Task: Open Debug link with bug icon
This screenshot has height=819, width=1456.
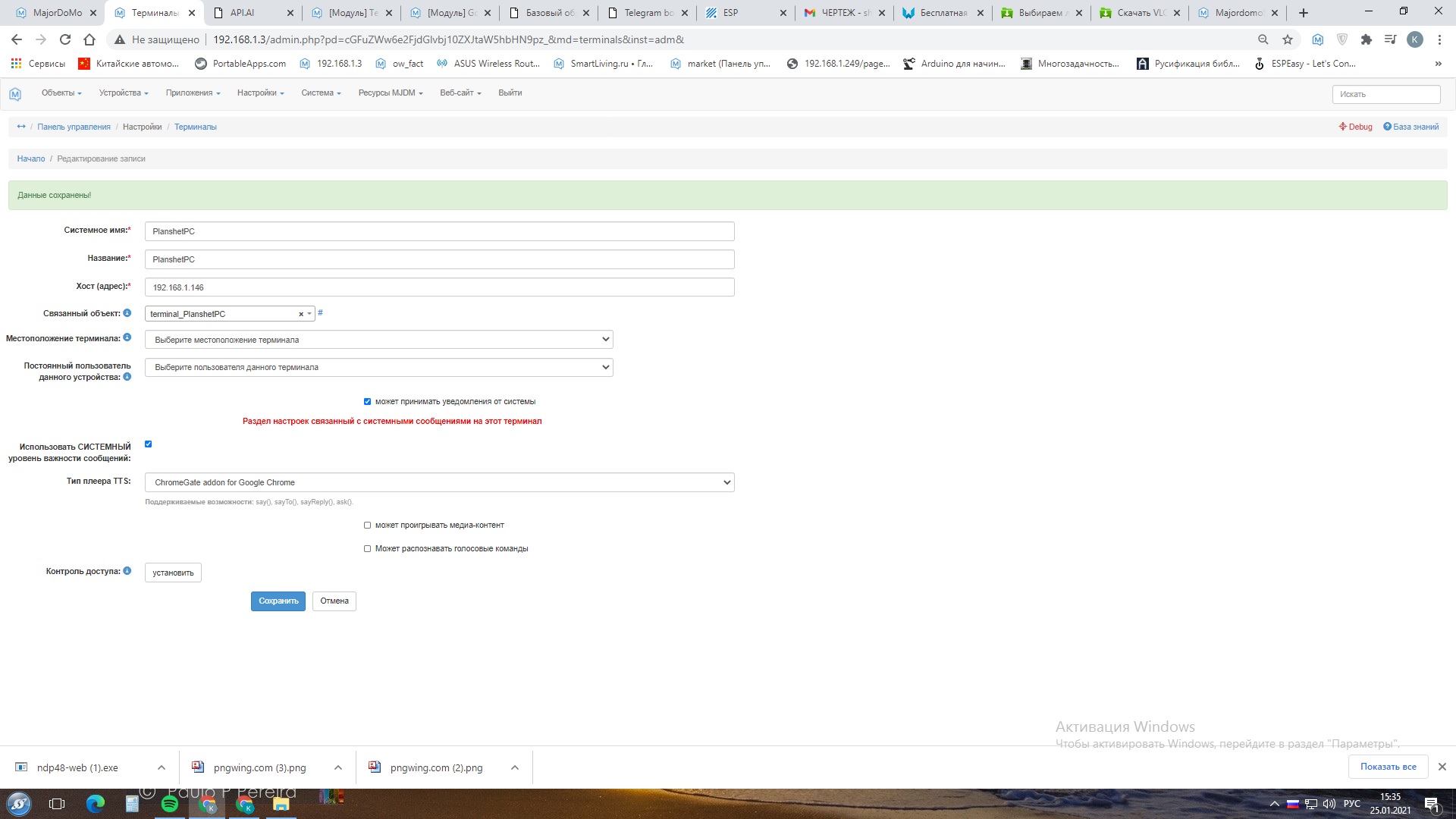Action: tap(1355, 127)
